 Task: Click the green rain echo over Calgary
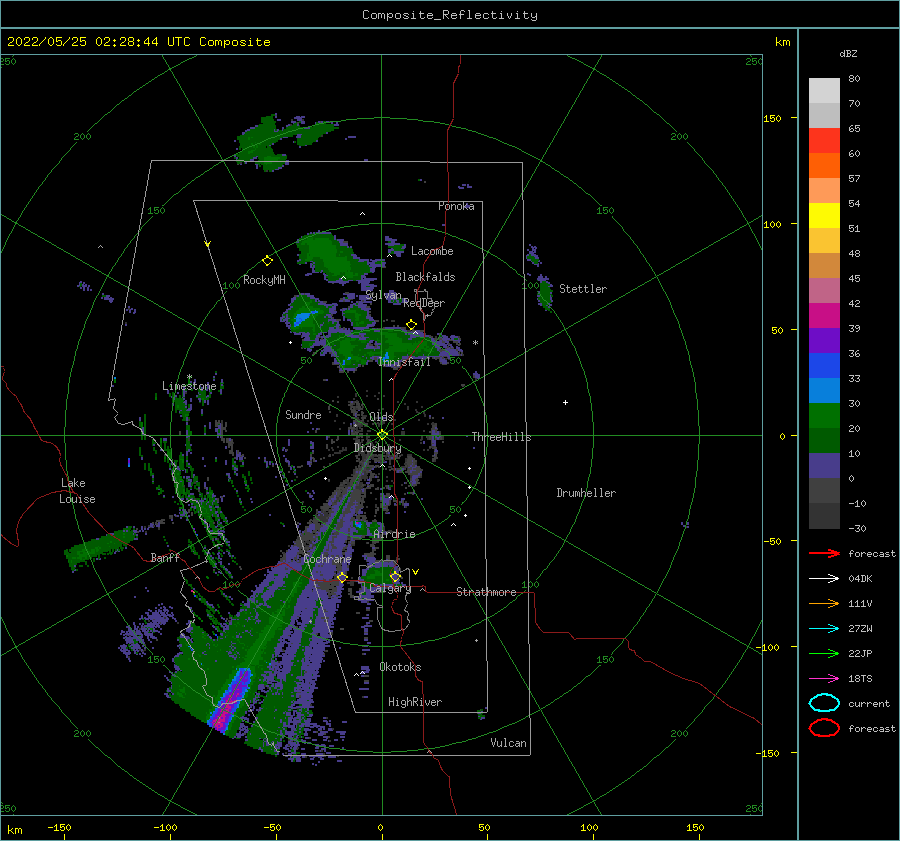click(x=381, y=574)
